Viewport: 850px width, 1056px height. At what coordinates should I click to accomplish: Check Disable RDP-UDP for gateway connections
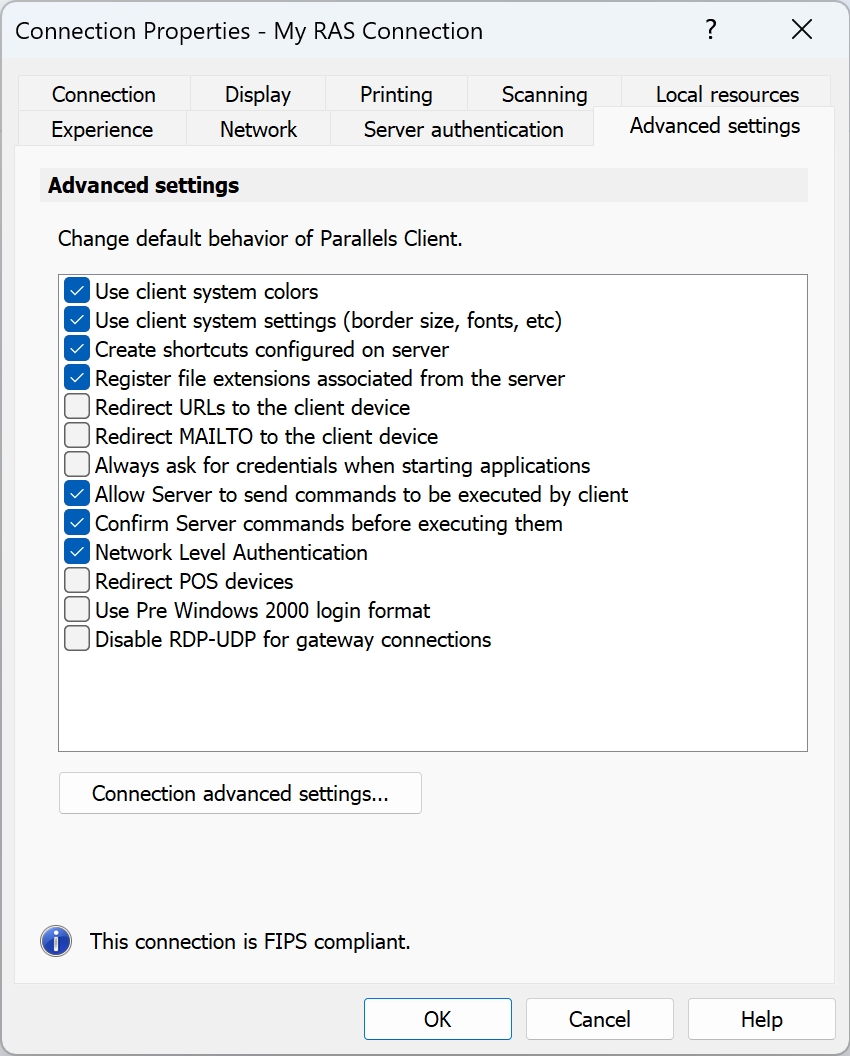(77, 639)
